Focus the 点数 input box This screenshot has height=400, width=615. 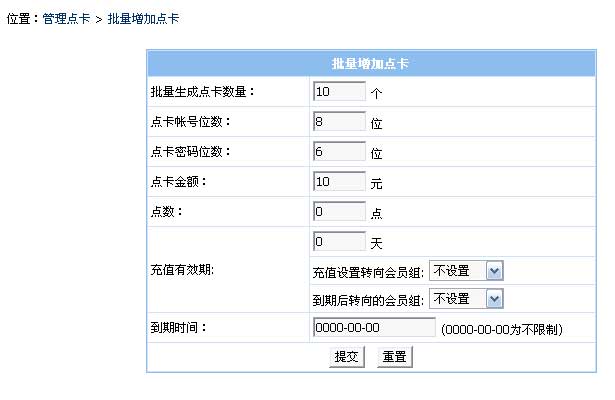(339, 212)
